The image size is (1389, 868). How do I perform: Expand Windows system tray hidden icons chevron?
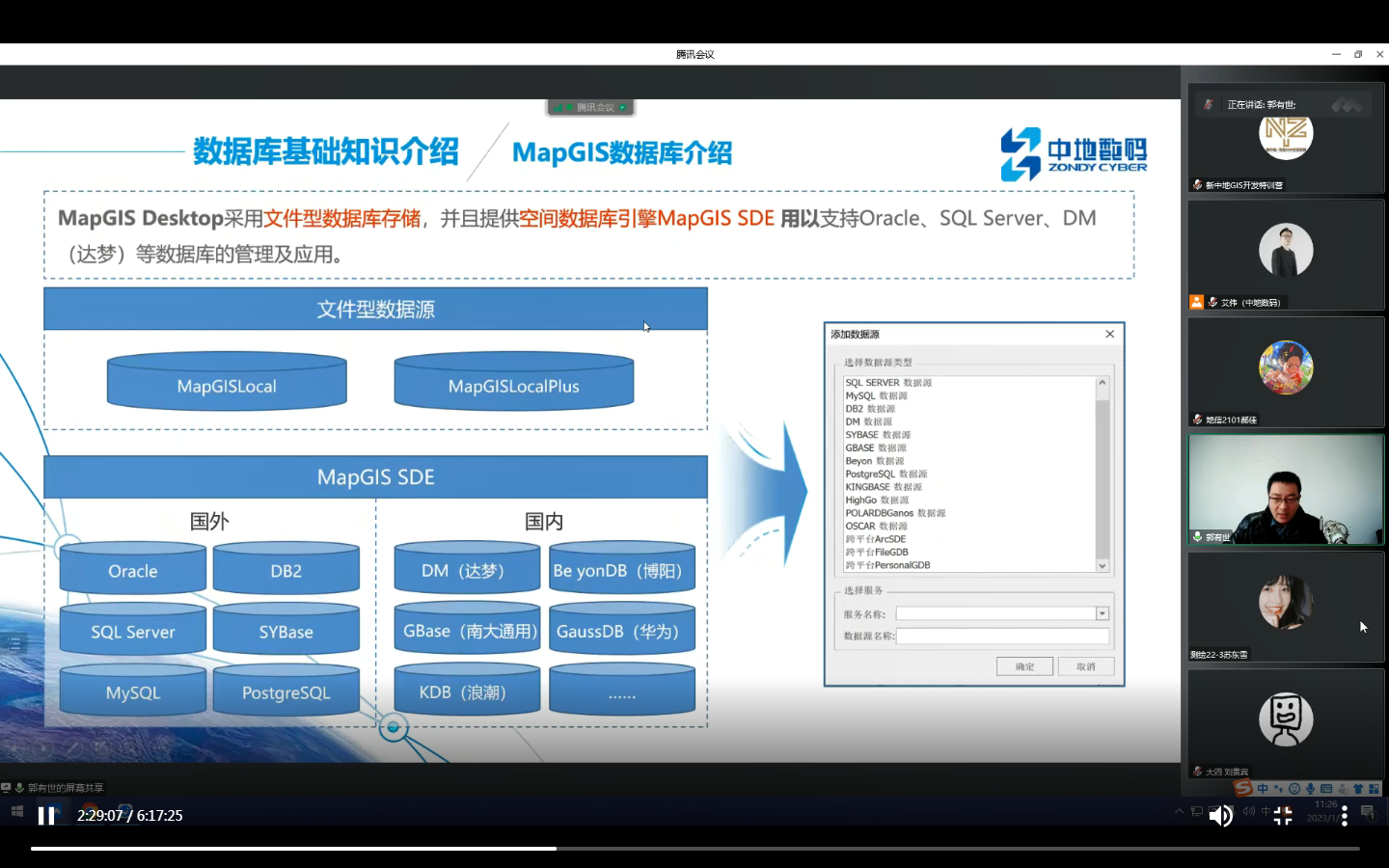click(1179, 812)
